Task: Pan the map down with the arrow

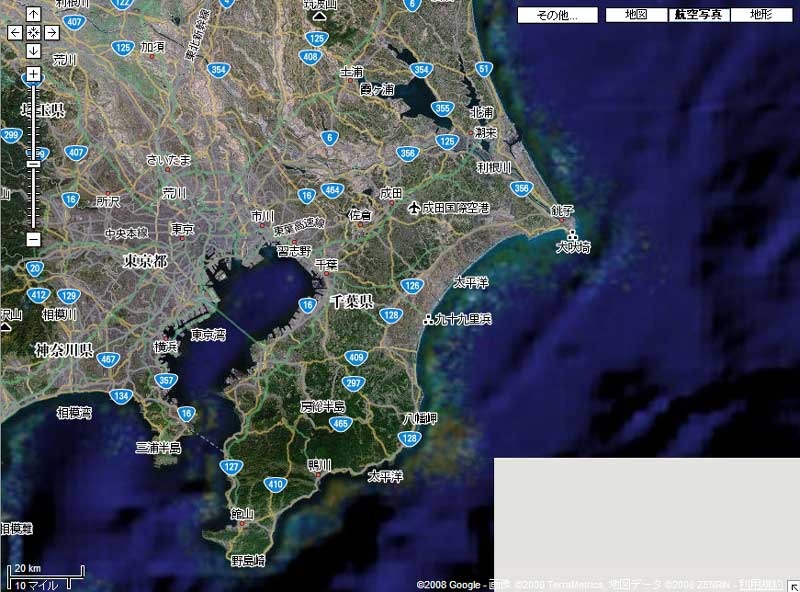Action: pos(33,51)
